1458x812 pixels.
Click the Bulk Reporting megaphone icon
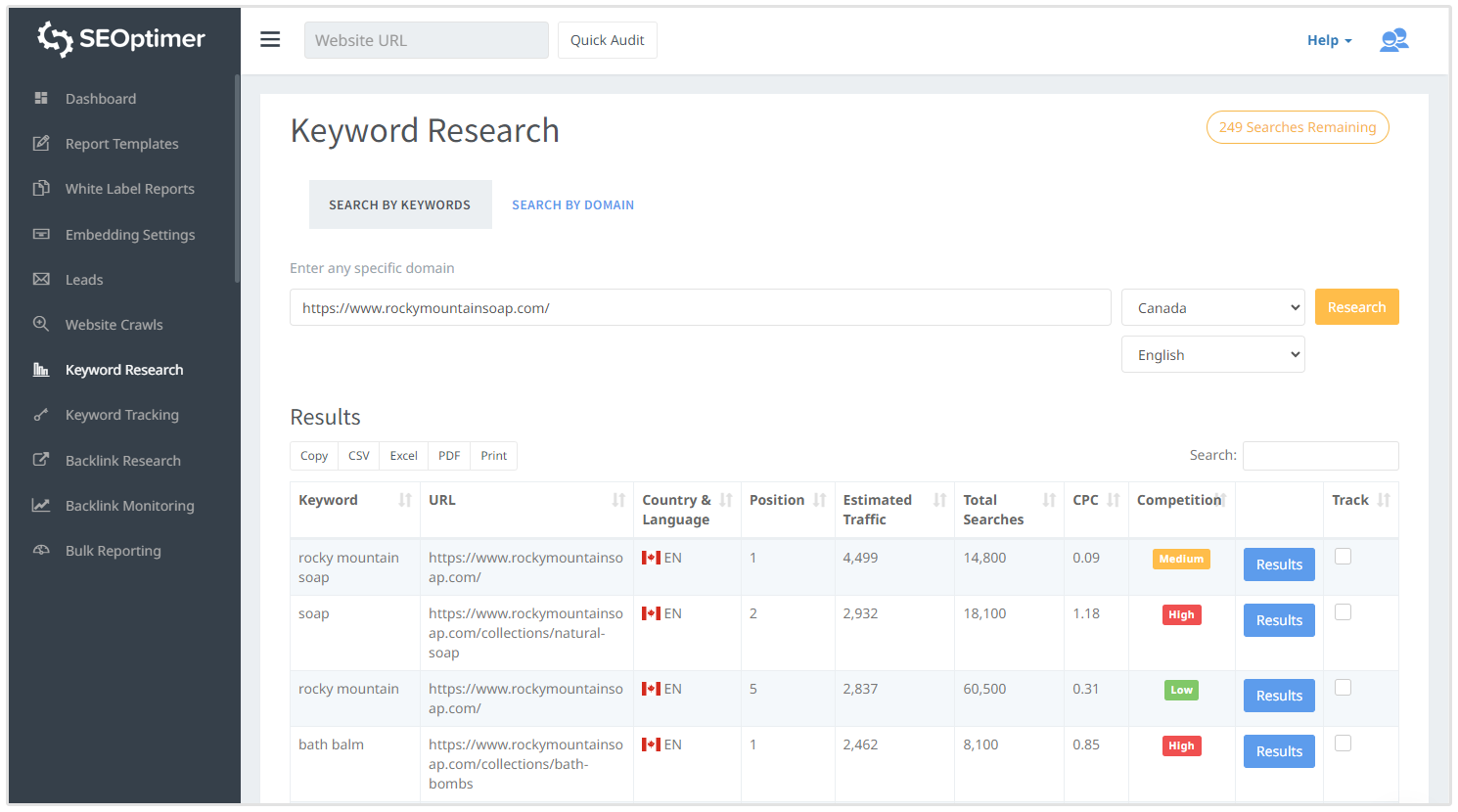(41, 550)
